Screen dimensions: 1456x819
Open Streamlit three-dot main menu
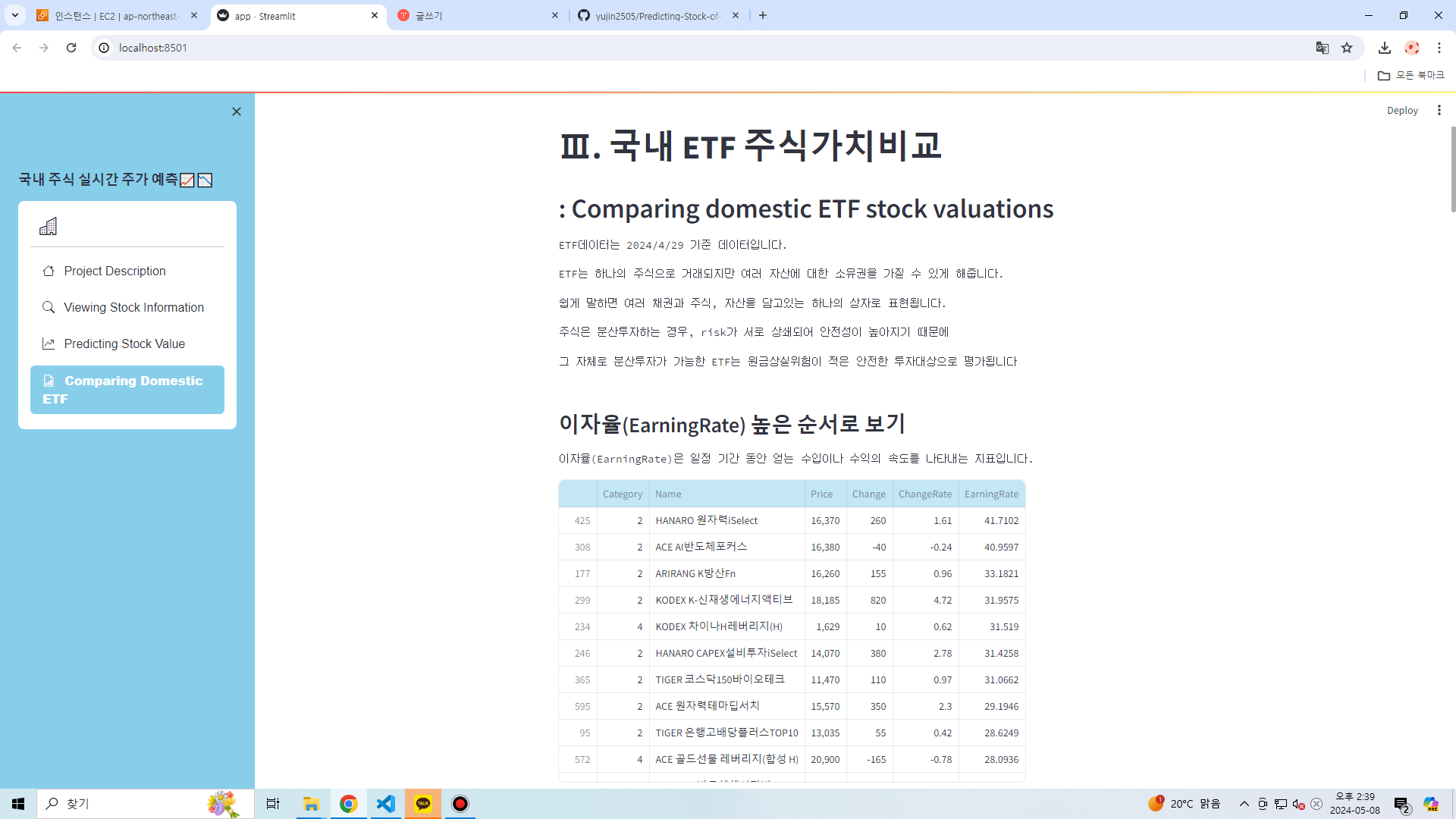1439,110
